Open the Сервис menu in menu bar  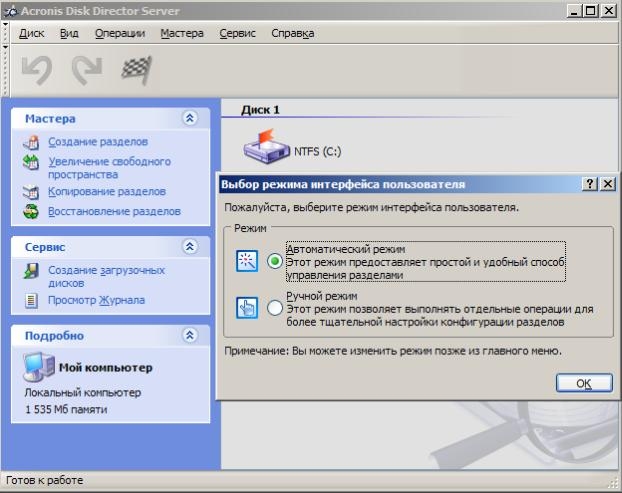[x=238, y=33]
